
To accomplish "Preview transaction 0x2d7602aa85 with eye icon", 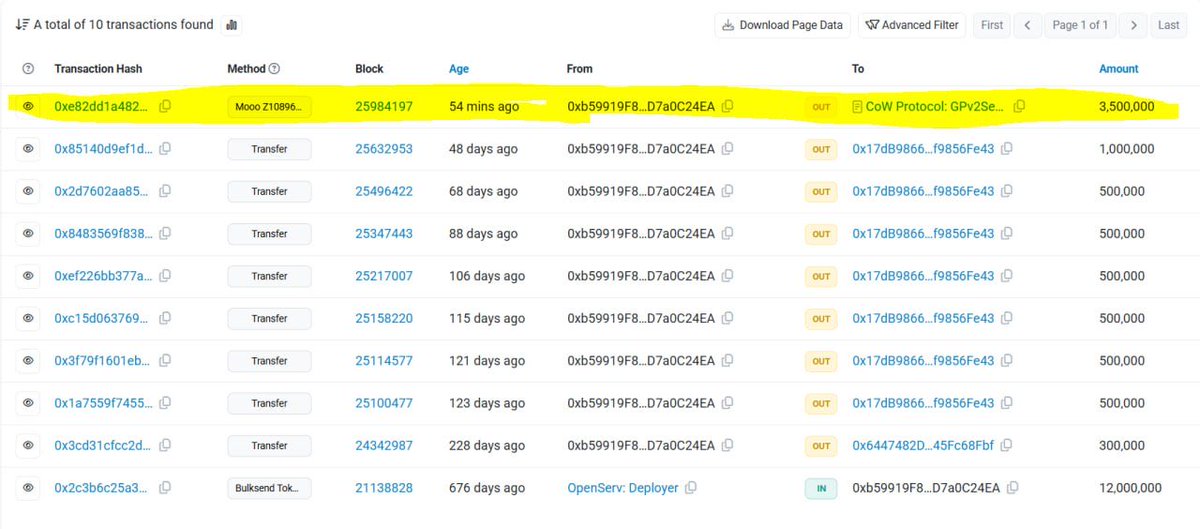I will click(28, 191).
